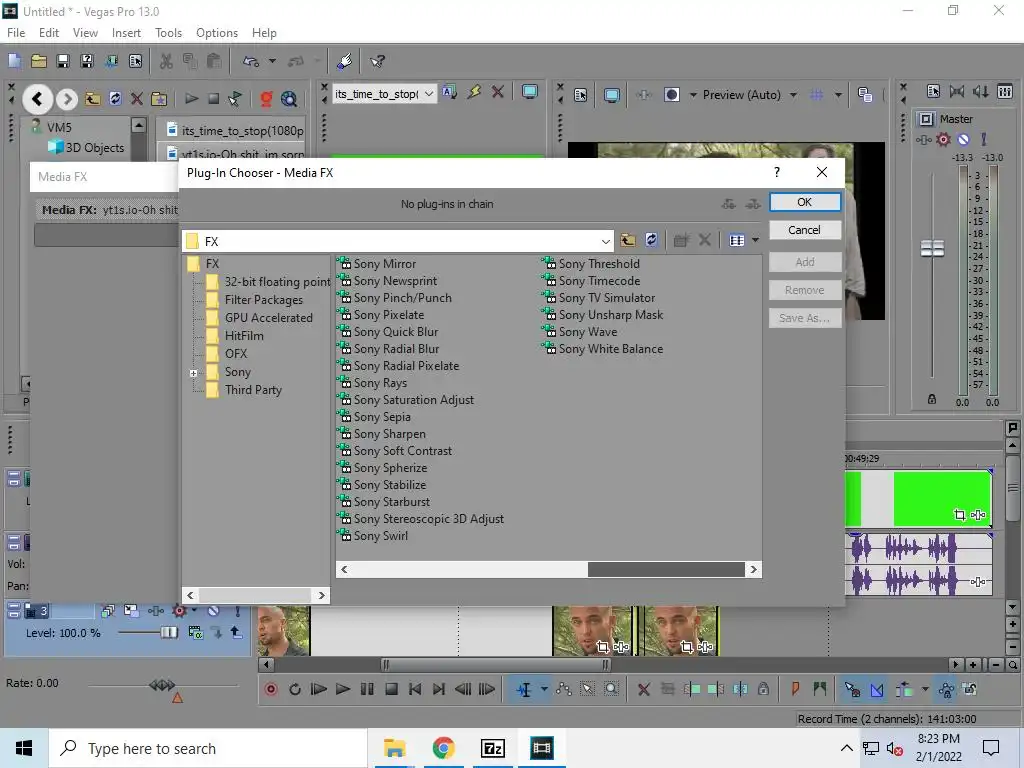
Task: Open the Edit menu
Action: point(48,33)
